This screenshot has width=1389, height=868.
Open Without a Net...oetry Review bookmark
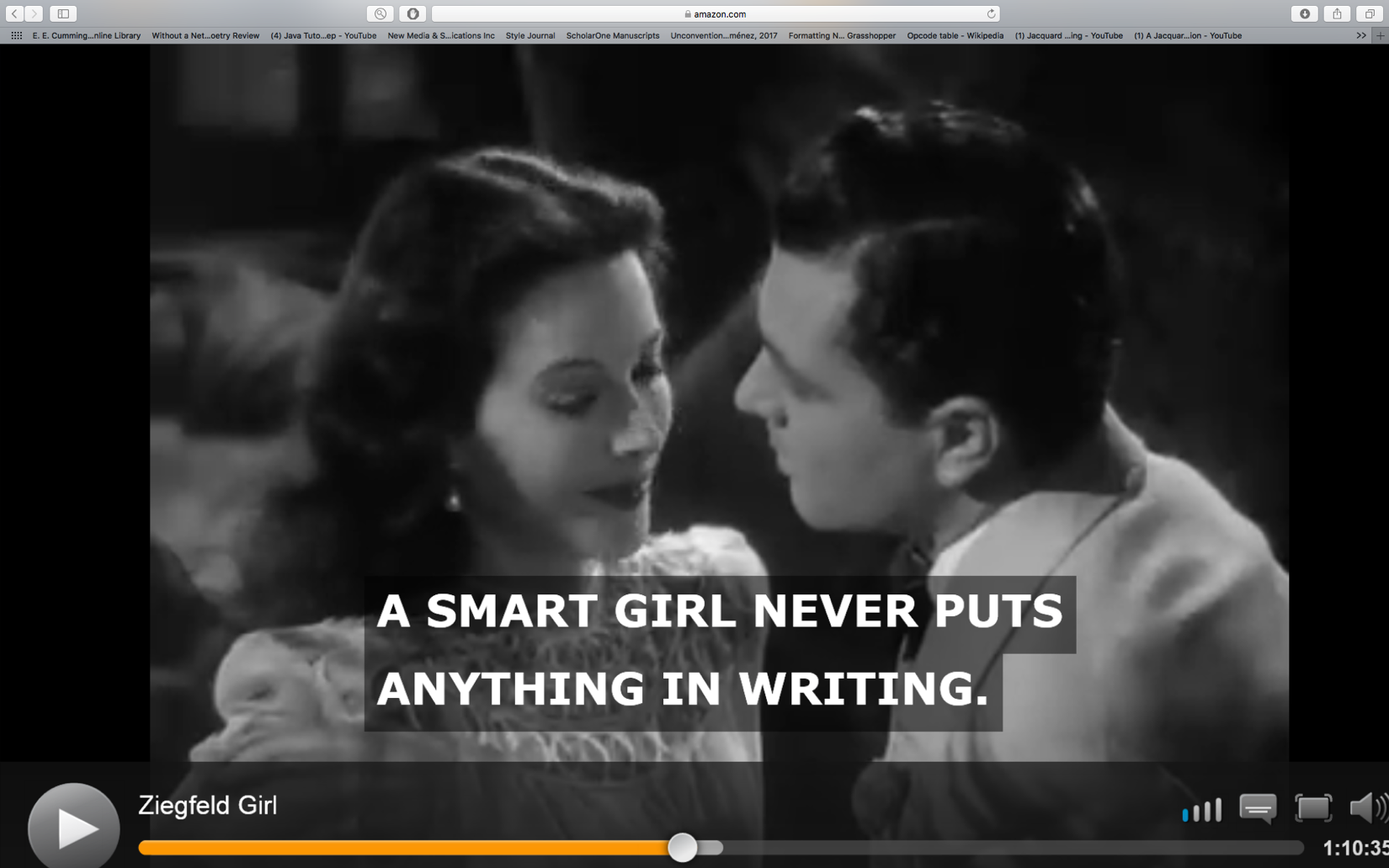[x=205, y=35]
